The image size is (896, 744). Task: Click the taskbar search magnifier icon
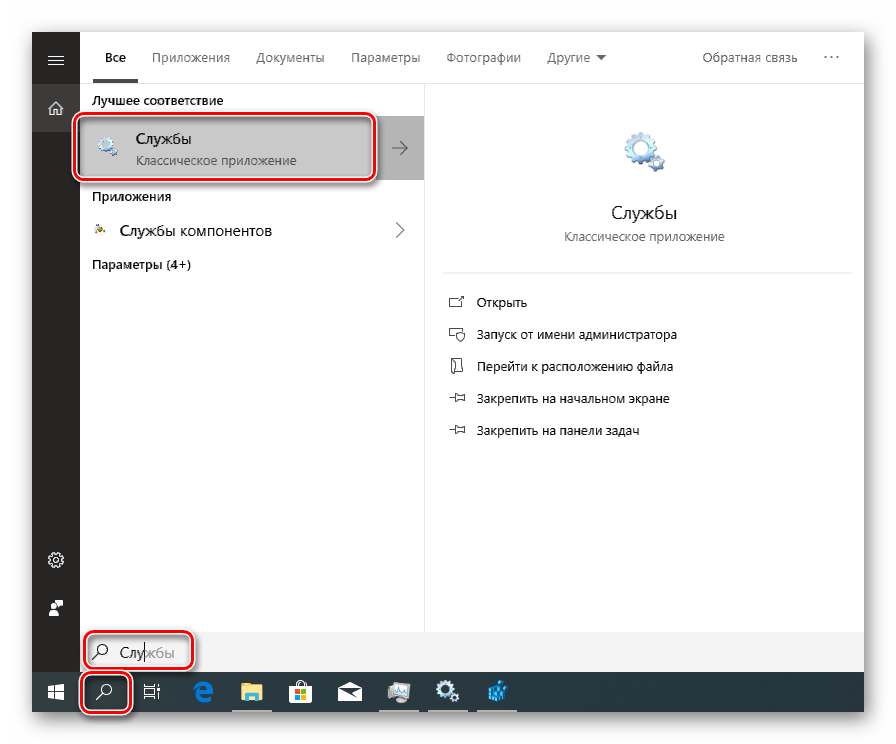[105, 691]
